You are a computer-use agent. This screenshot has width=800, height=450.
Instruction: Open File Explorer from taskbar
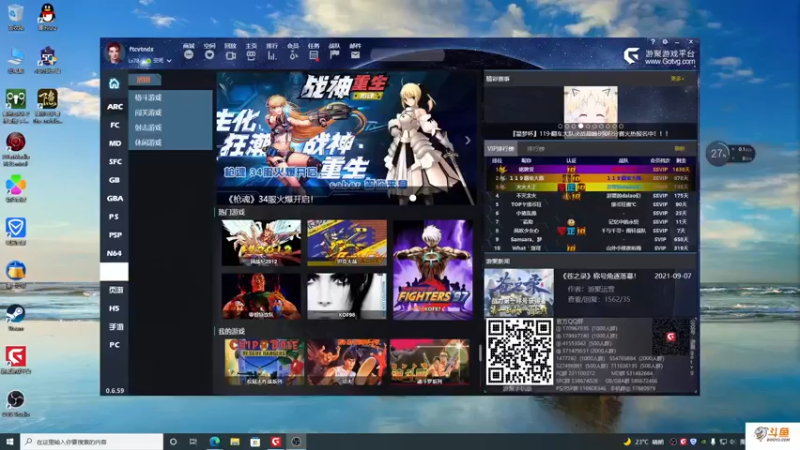[235, 441]
